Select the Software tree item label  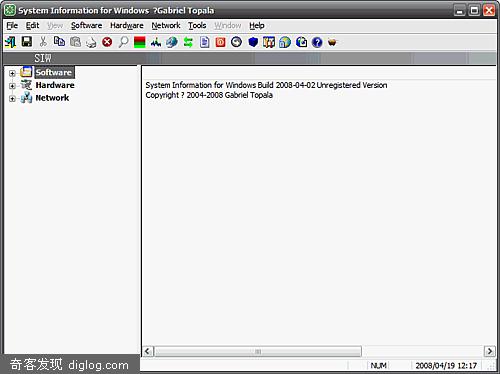click(x=54, y=72)
